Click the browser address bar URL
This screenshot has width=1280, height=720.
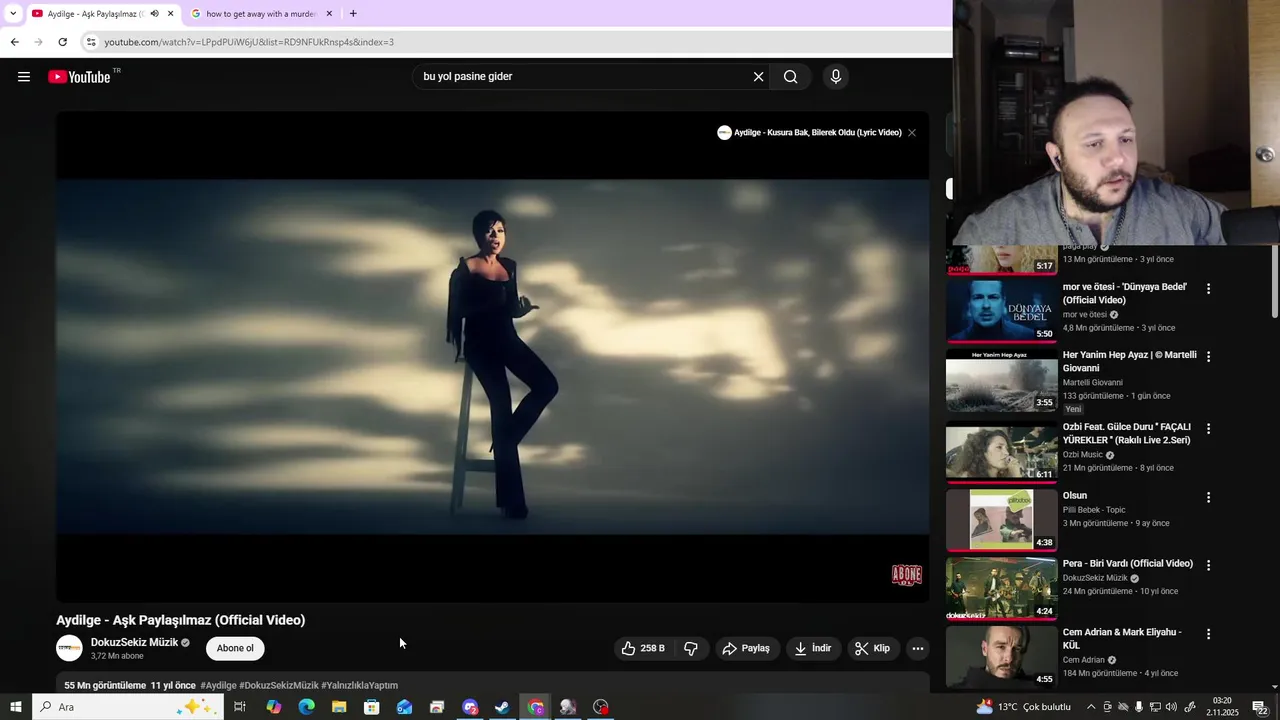[x=249, y=42]
